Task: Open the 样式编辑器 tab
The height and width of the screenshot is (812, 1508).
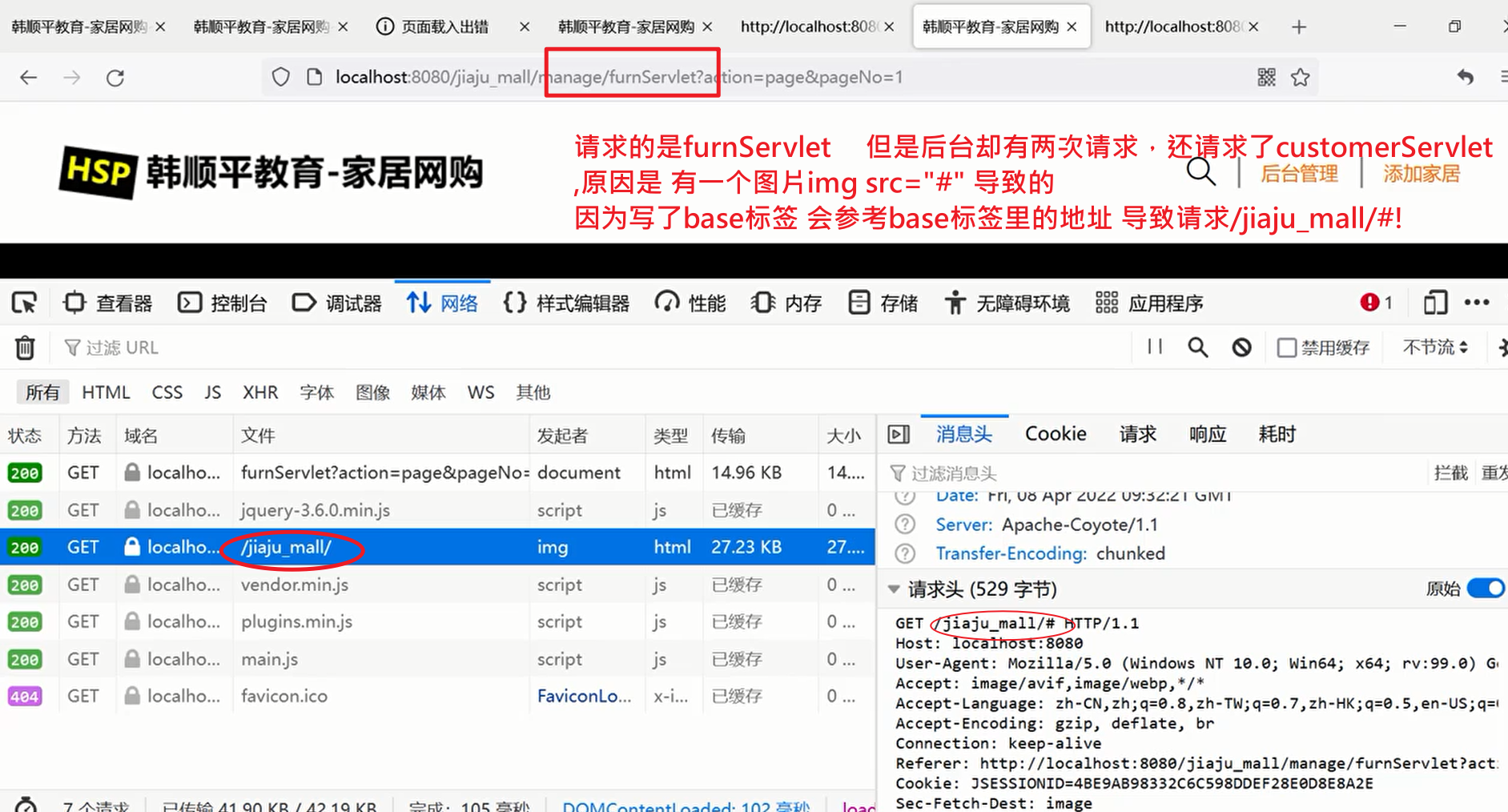Action: coord(566,303)
